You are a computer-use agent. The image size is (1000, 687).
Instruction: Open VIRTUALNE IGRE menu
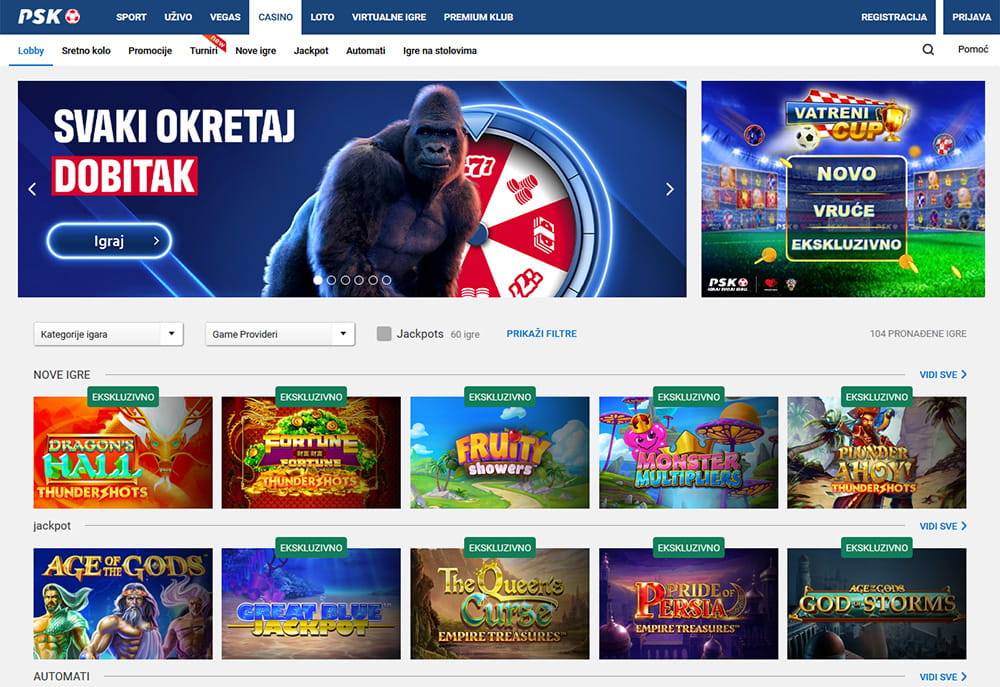point(389,17)
